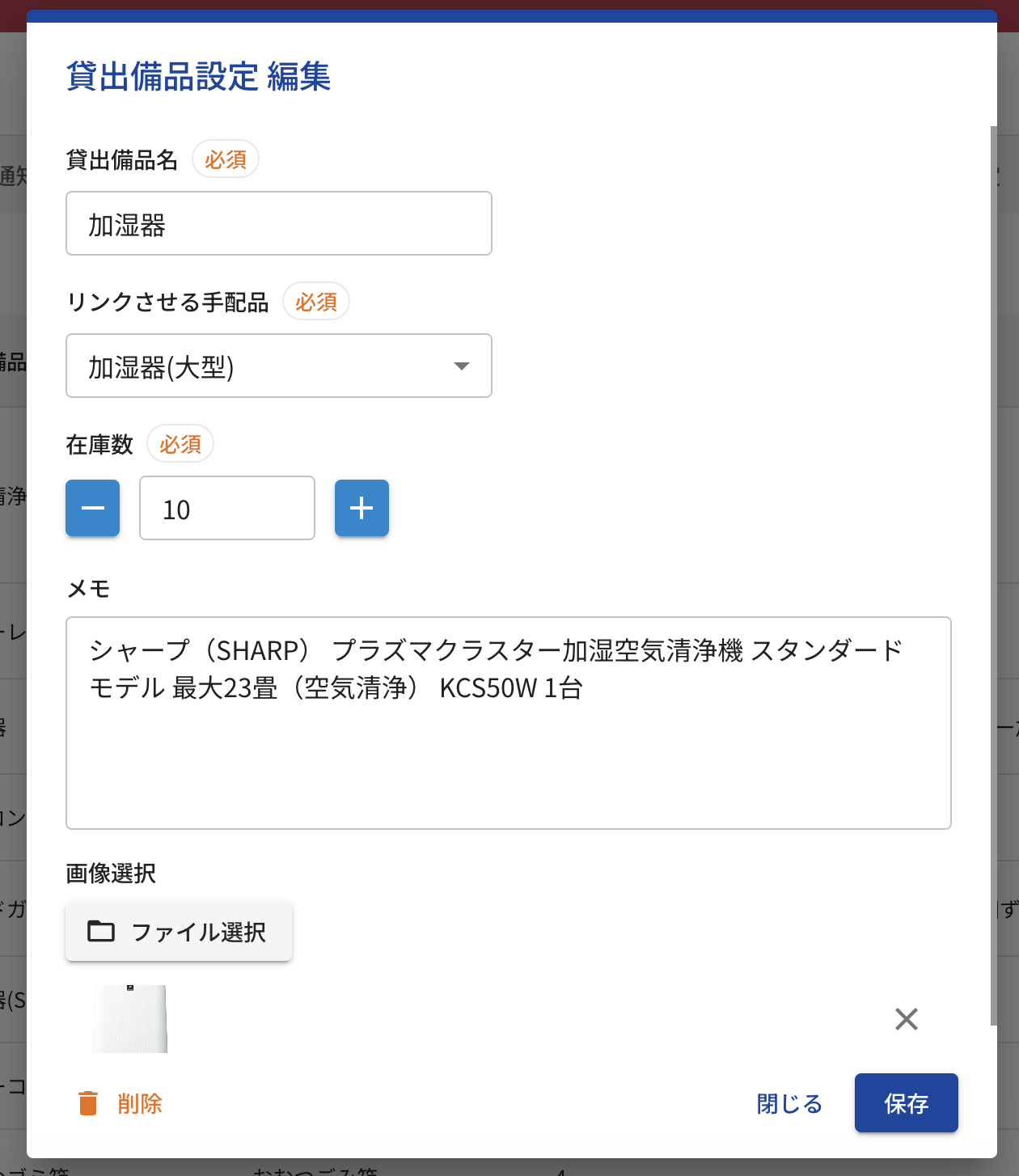Image resolution: width=1019 pixels, height=1176 pixels.
Task: Select the uploaded image thumbnail preview
Action: [x=129, y=1019]
